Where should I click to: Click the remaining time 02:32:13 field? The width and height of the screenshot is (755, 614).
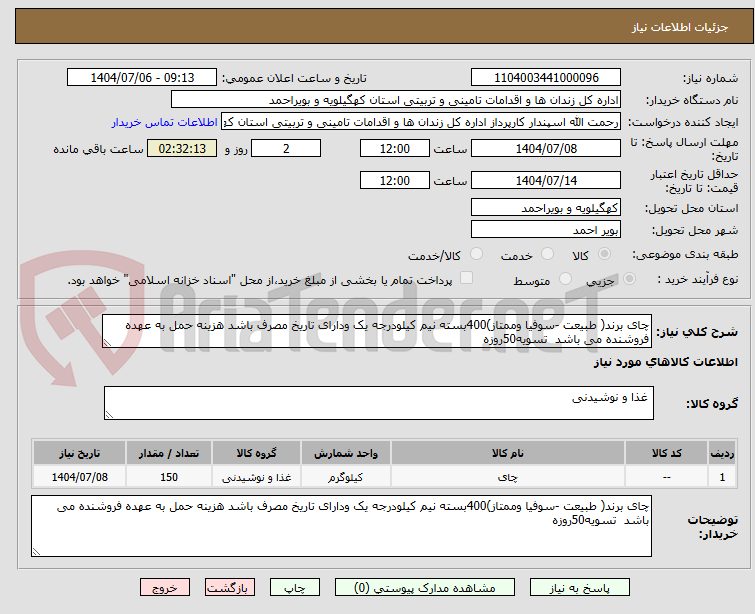[182, 148]
